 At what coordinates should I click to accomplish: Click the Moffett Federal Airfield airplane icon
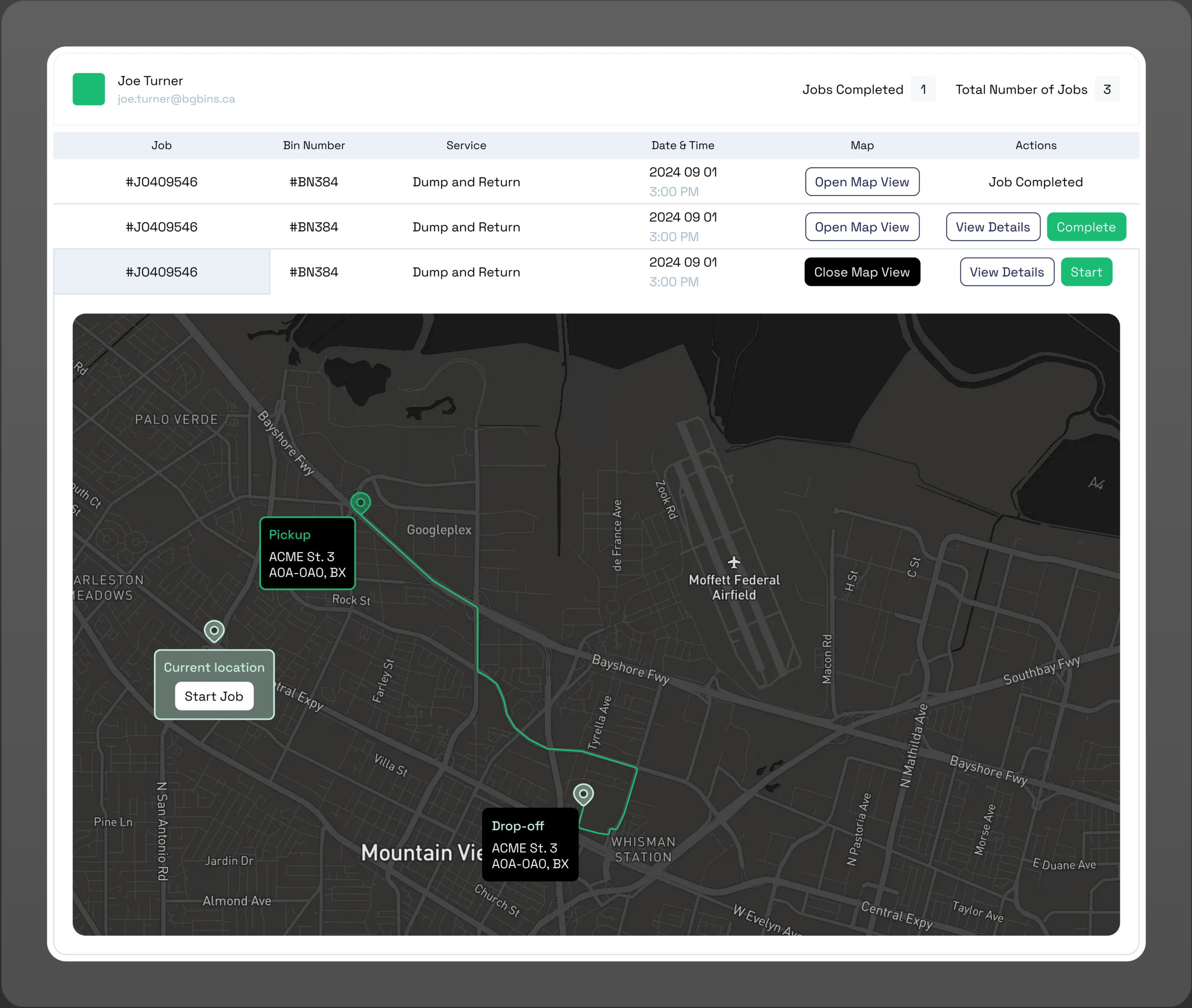pos(734,562)
